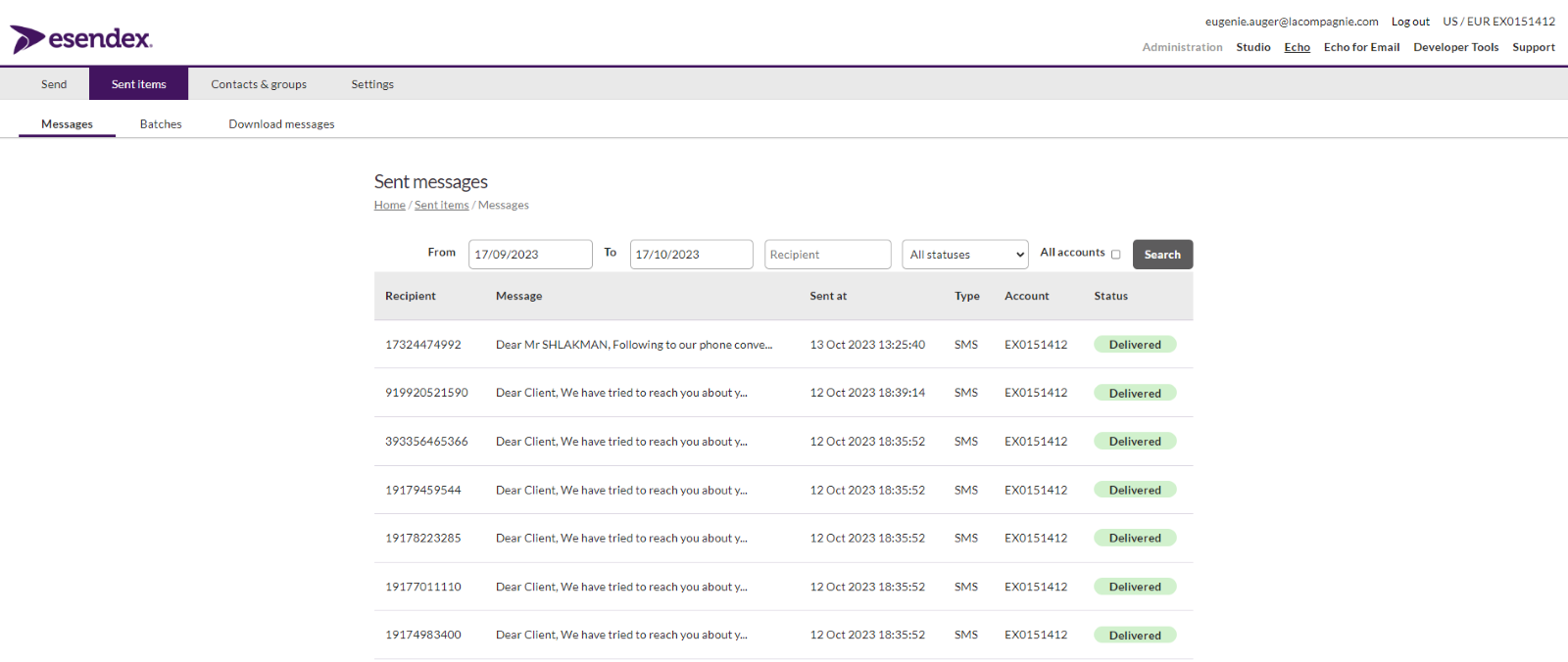1568x662 pixels.
Task: Open the Support link
Action: click(x=1533, y=47)
